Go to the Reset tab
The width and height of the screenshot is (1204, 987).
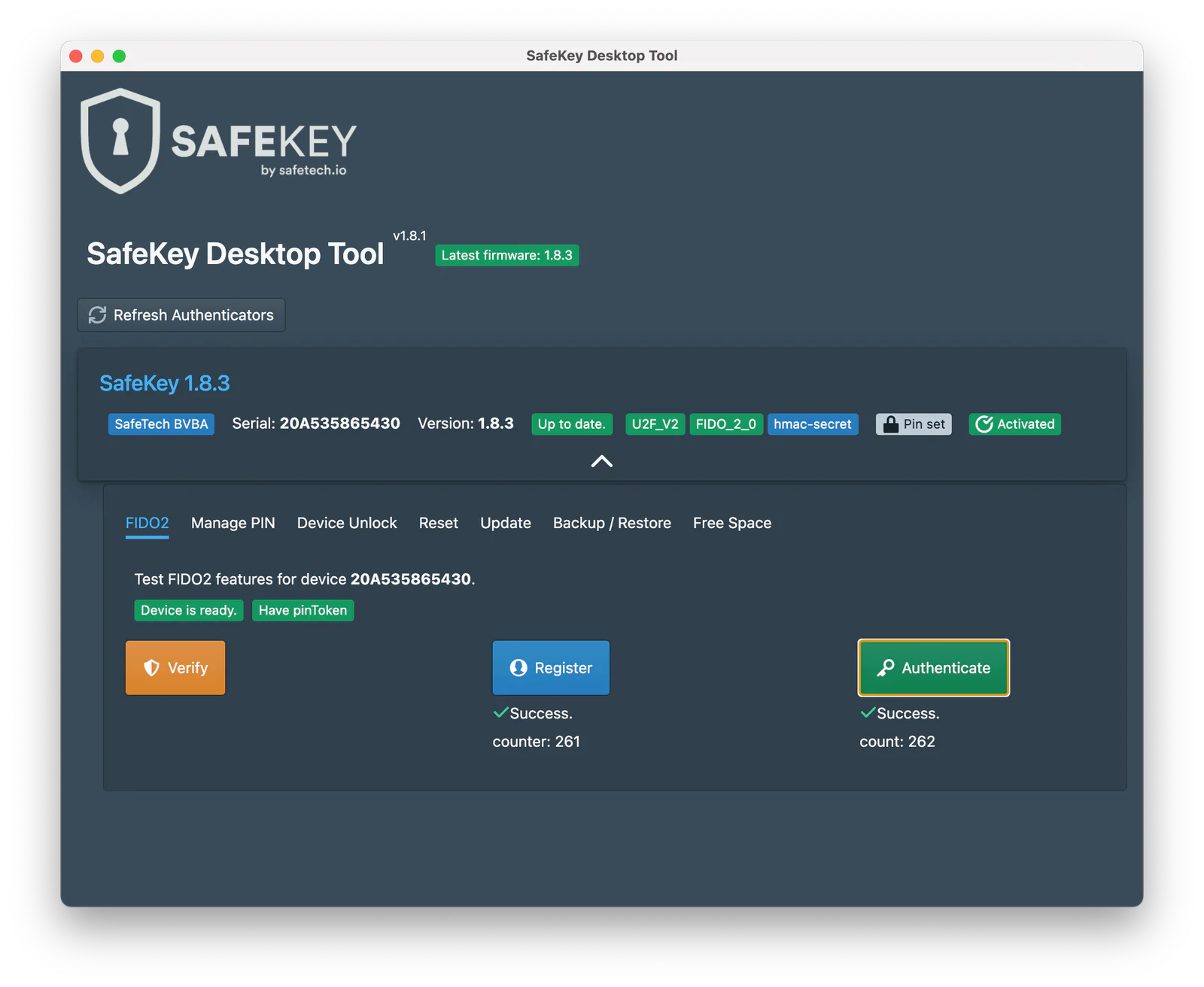point(439,523)
